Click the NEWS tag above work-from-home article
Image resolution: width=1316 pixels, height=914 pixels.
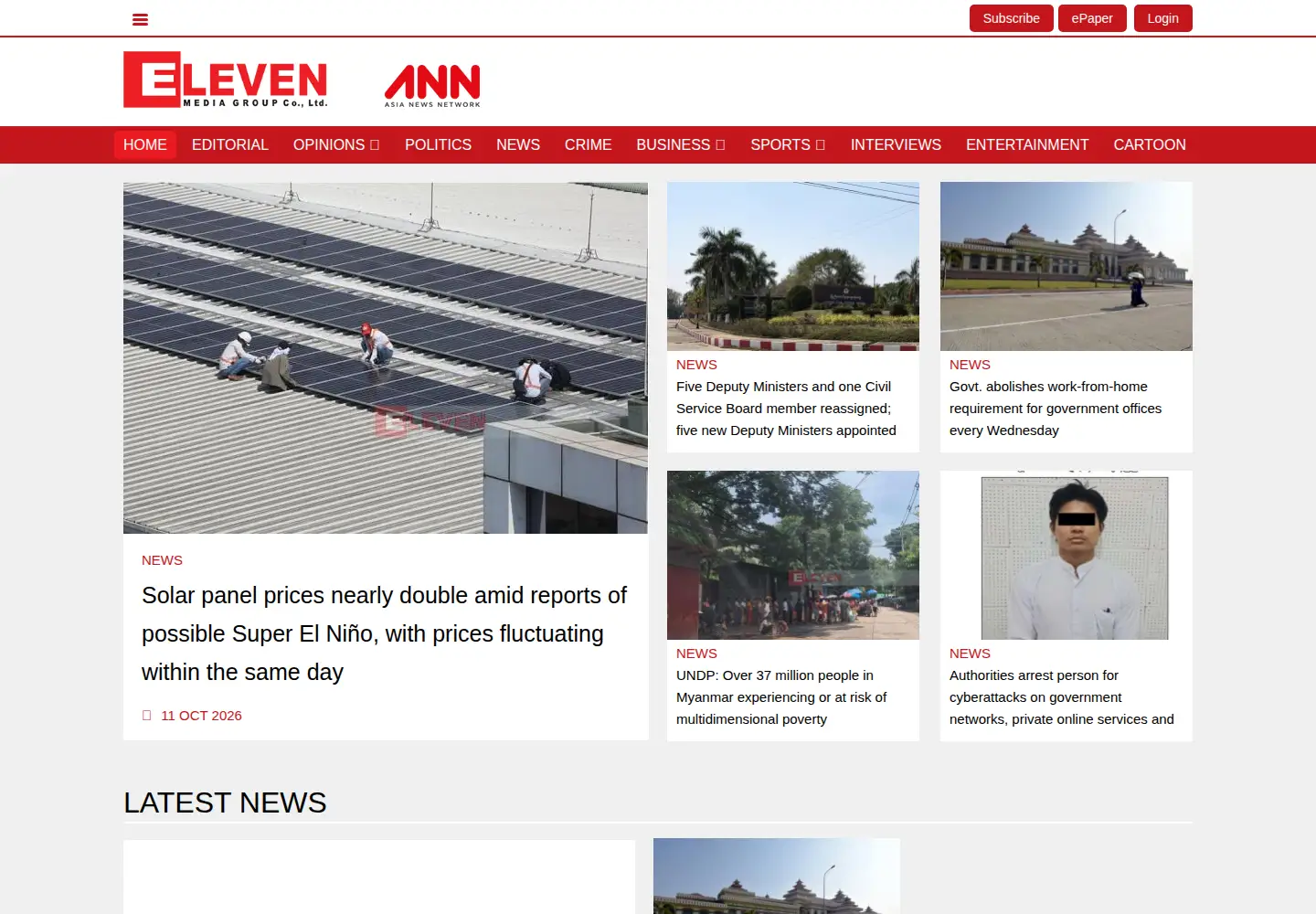pos(970,365)
